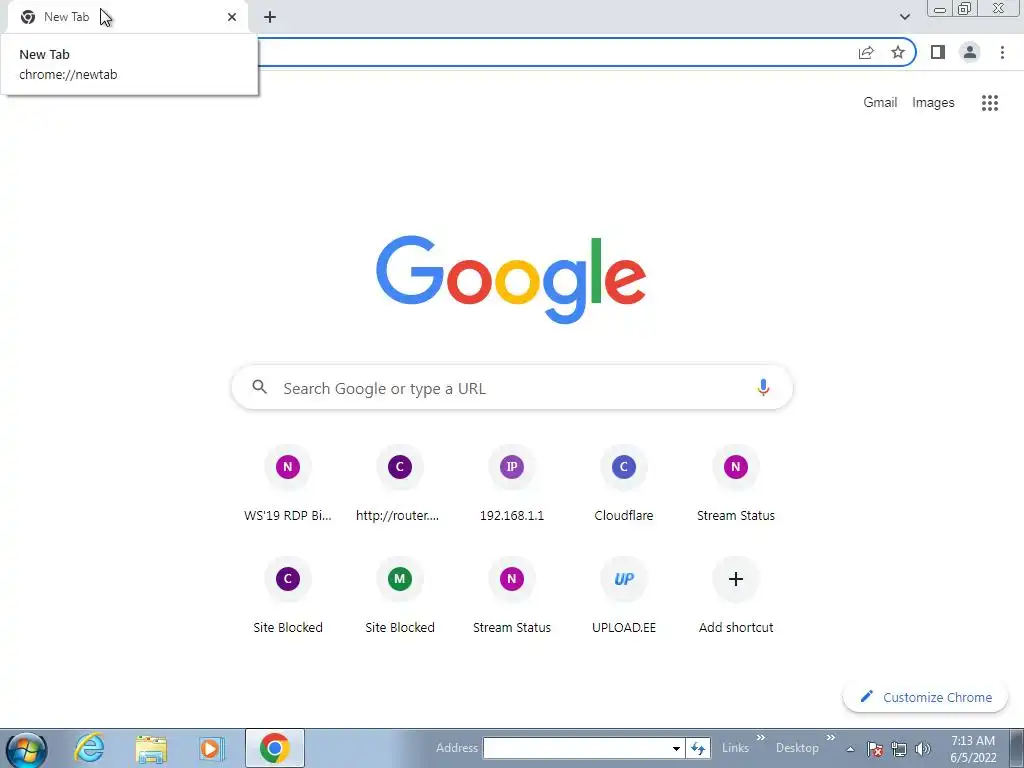Viewport: 1024px width, 768px height.
Task: Expand the taskbar Address dropdown arrow
Action: coord(676,748)
